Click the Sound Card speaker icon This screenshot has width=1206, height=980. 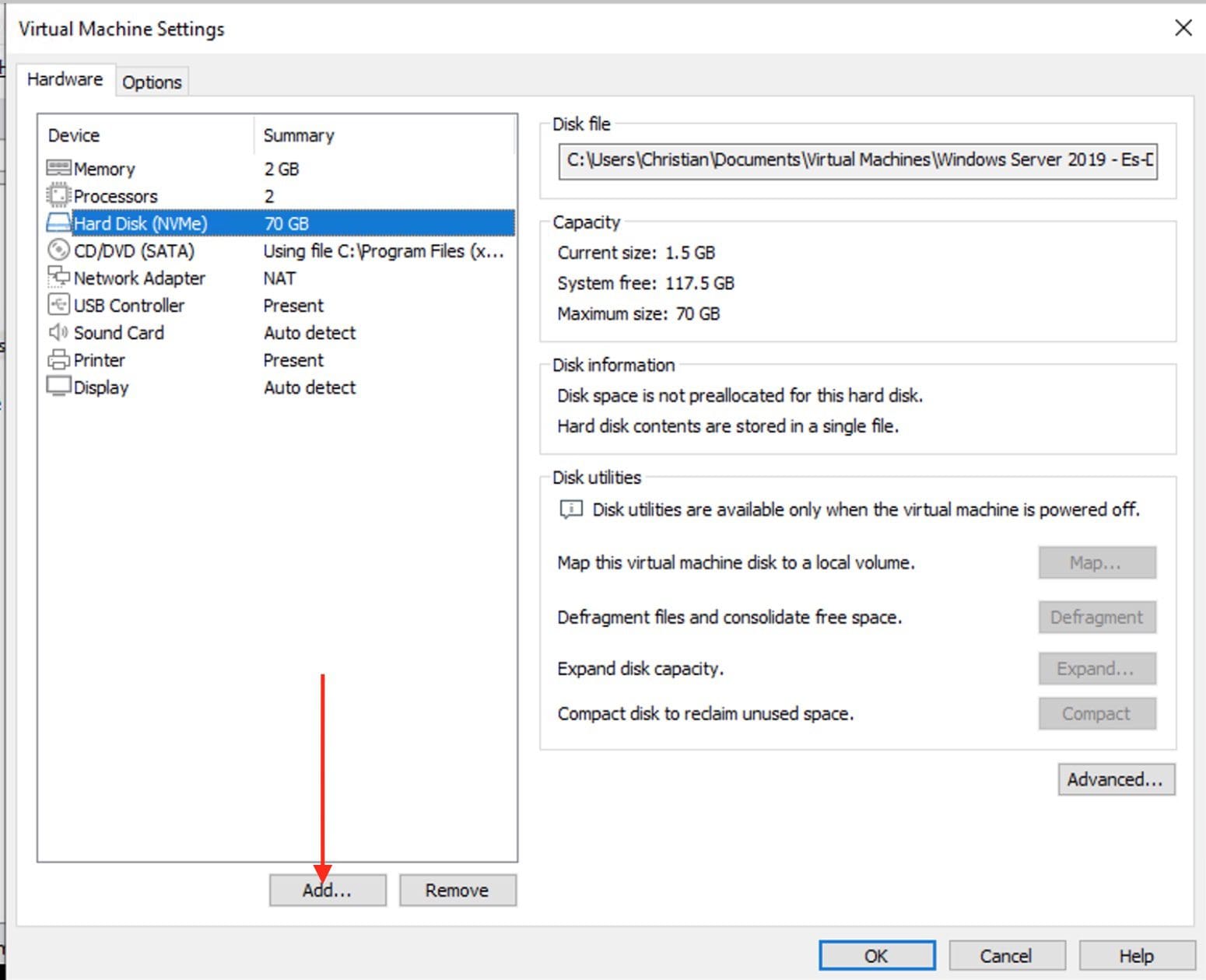tap(58, 333)
